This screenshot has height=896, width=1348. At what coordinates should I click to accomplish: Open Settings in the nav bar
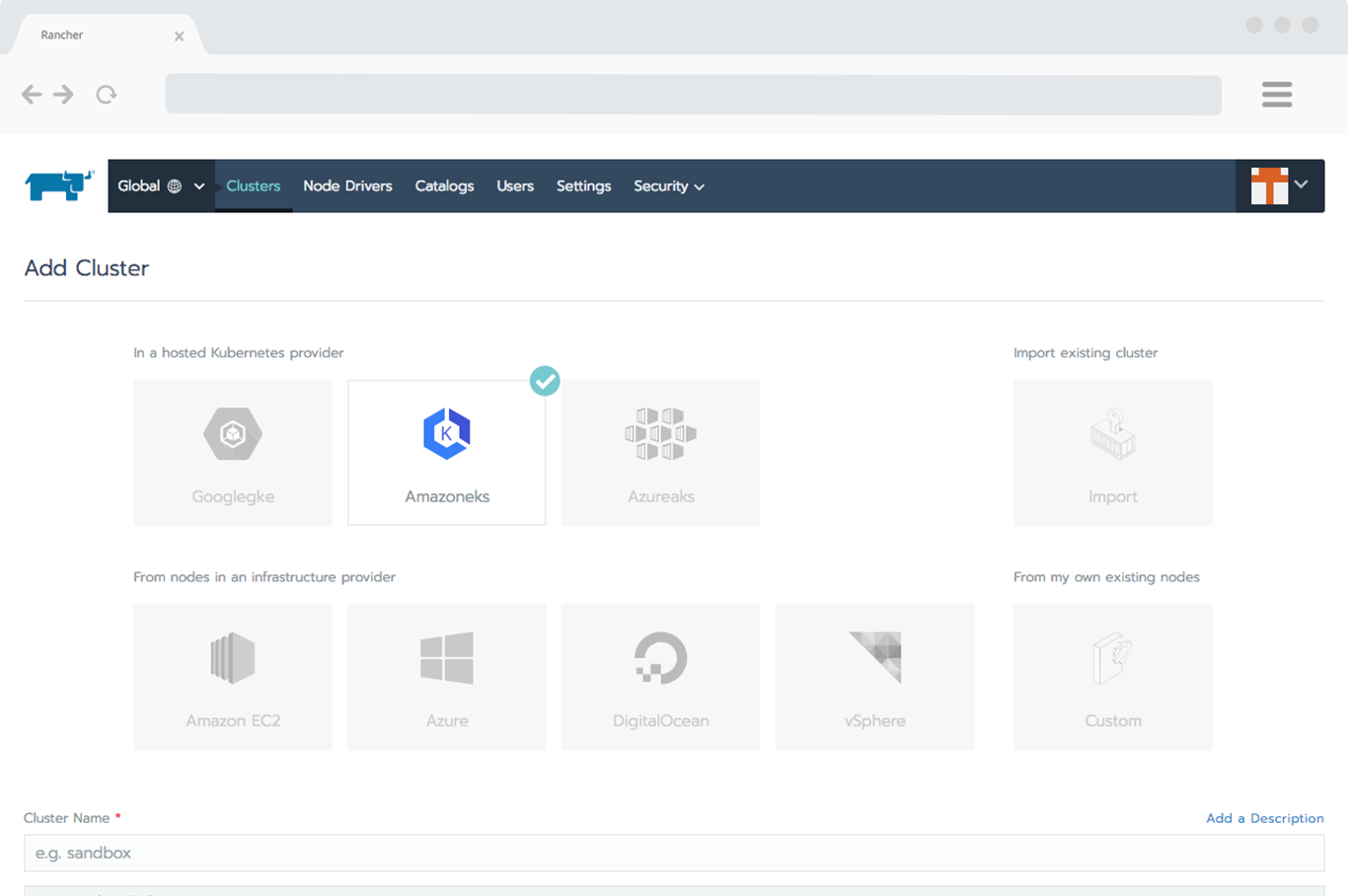pos(583,186)
